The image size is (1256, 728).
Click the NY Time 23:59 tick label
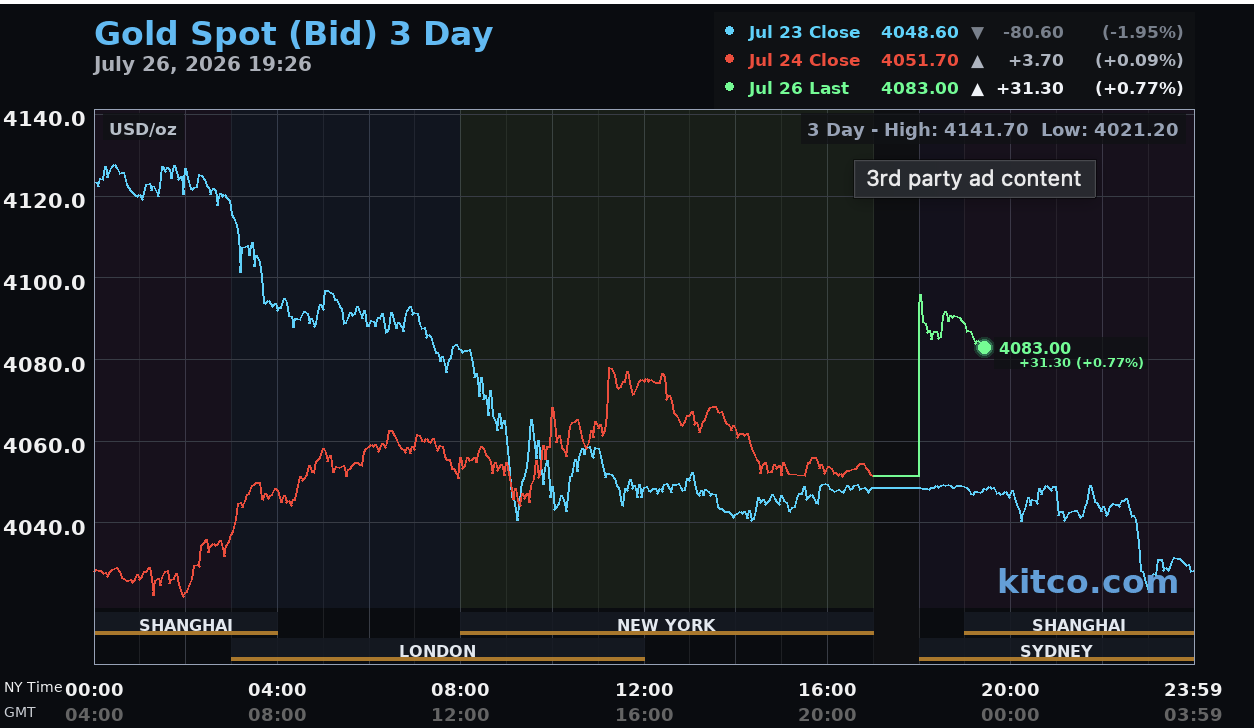pos(1193,689)
